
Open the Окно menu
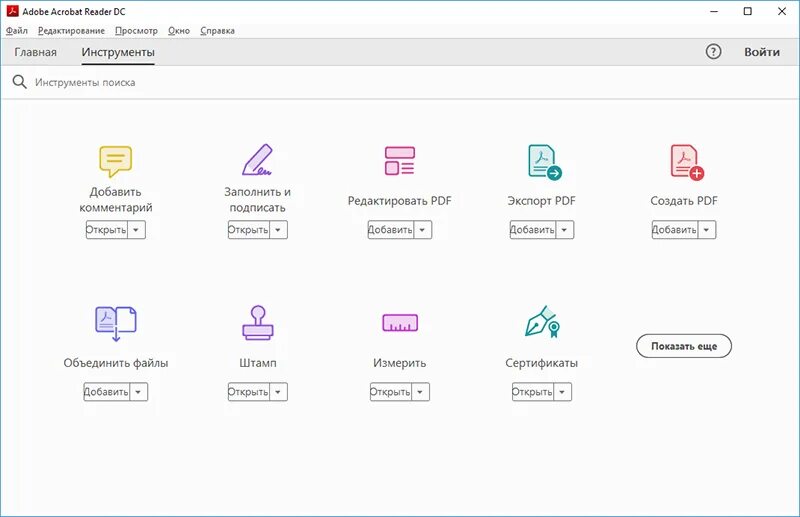[179, 31]
